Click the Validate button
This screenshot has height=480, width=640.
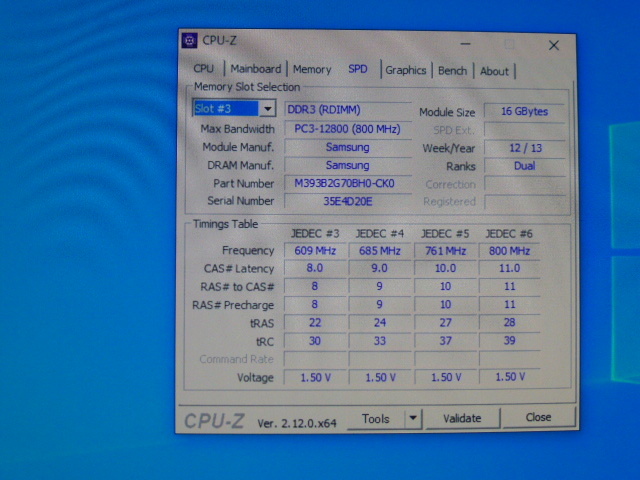tap(462, 418)
